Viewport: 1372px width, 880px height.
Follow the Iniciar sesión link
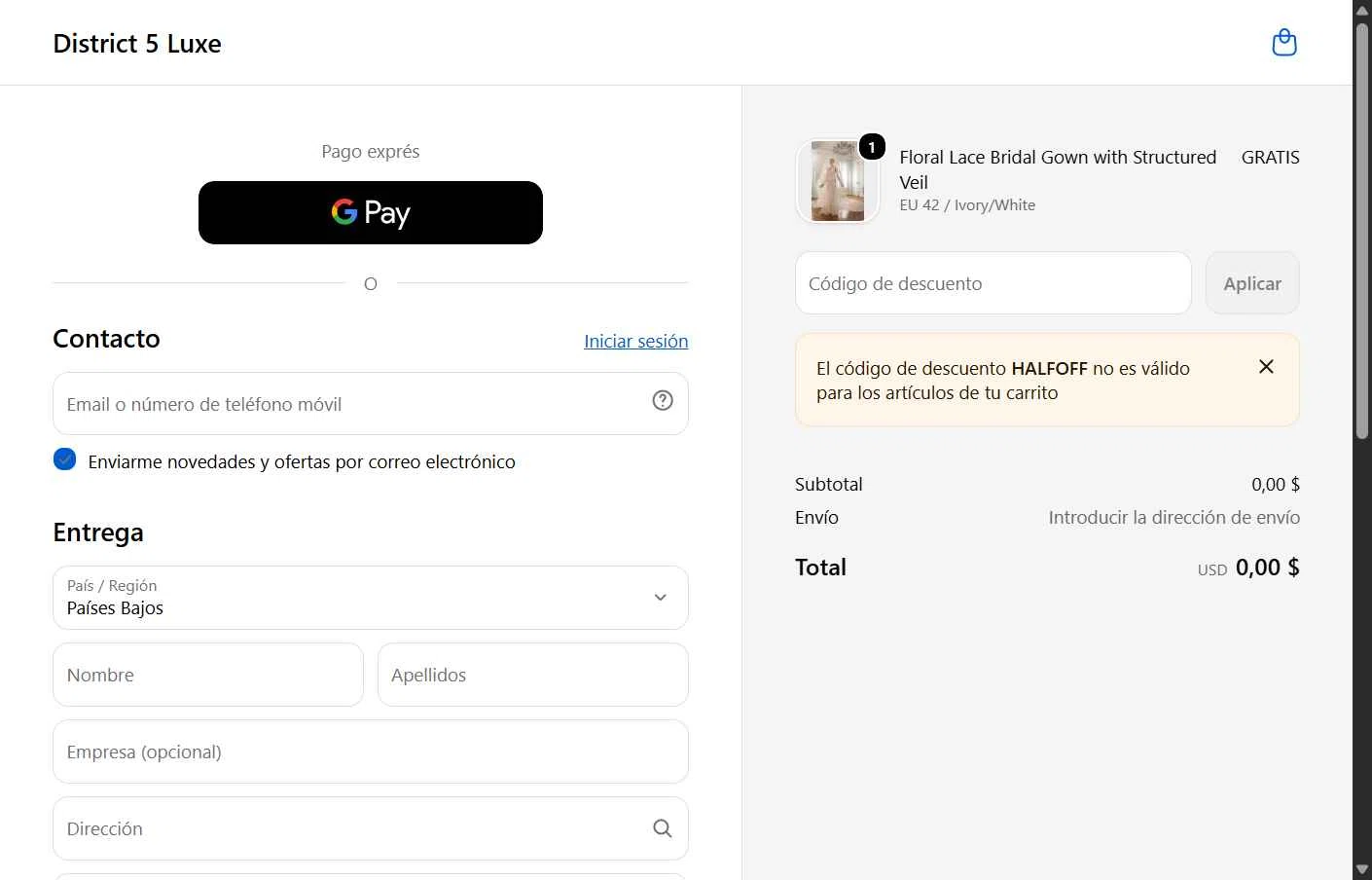click(636, 341)
